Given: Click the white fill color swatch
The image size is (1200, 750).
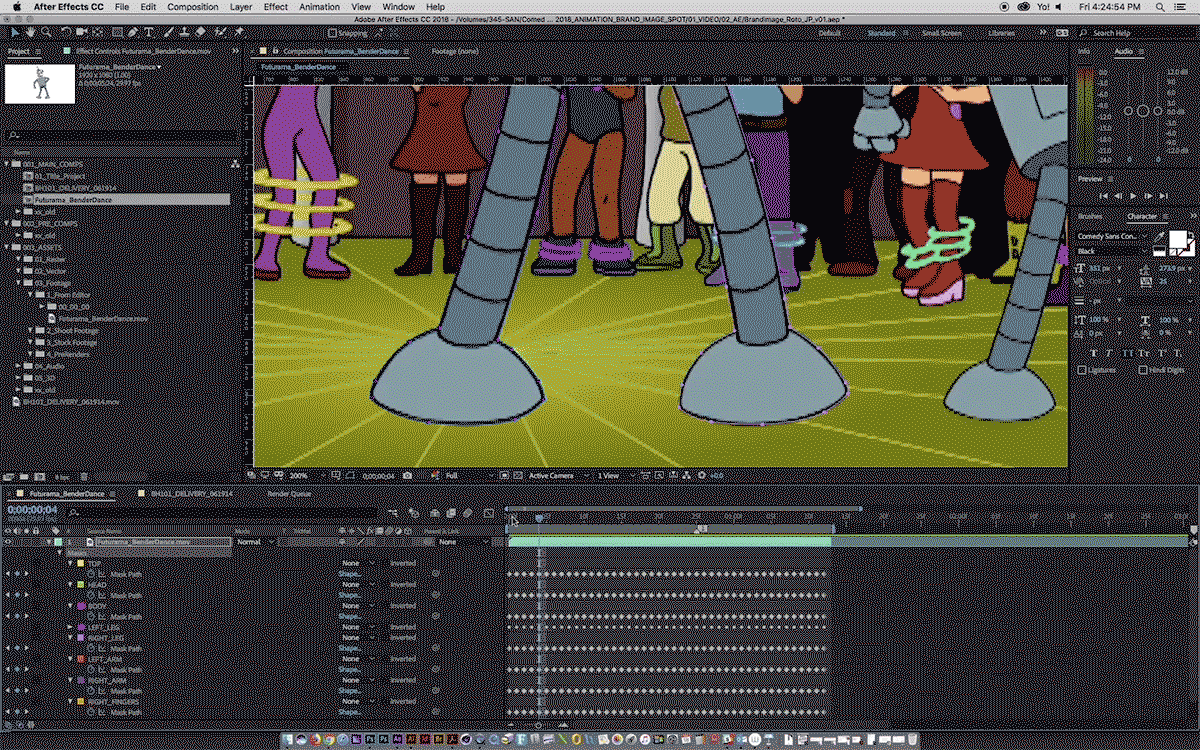Looking at the screenshot, I should point(1178,238).
